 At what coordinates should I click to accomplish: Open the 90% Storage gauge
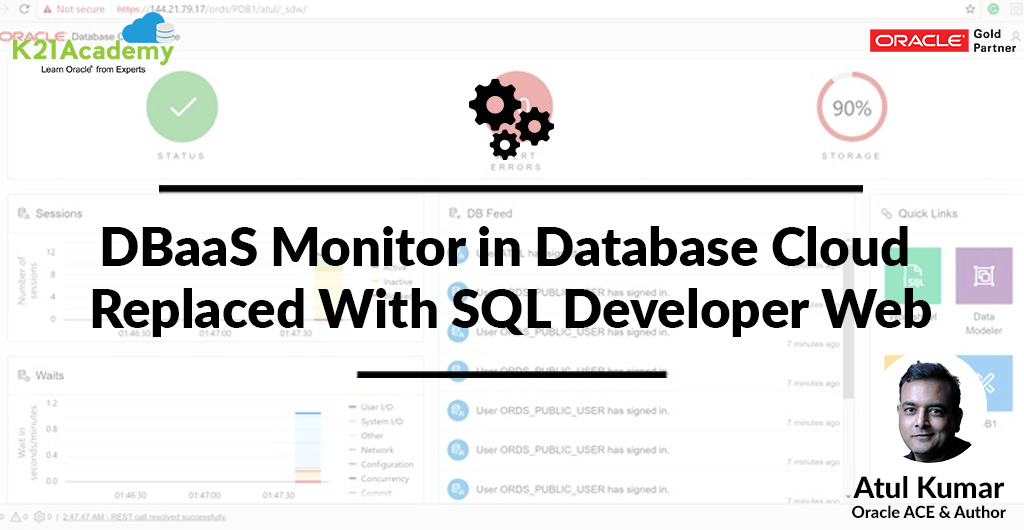point(851,108)
